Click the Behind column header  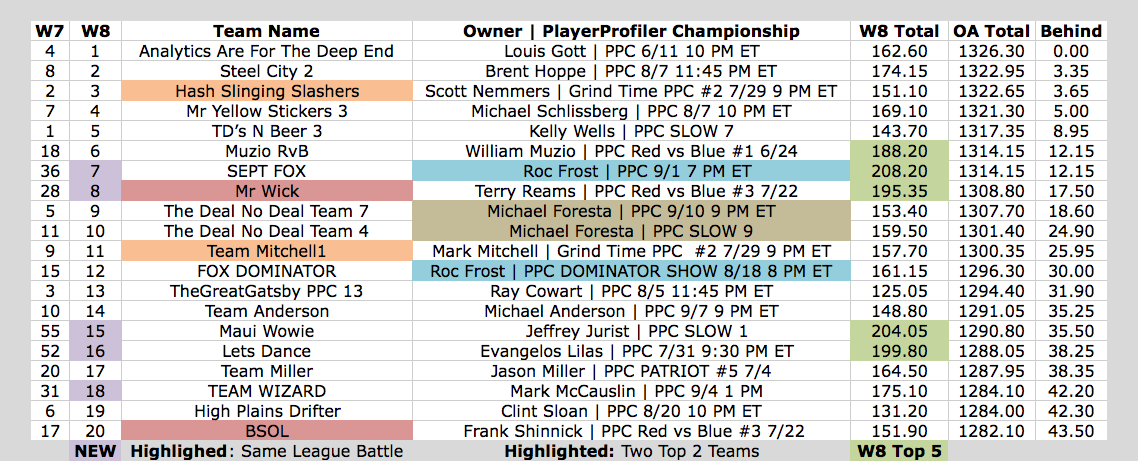pyautogui.click(x=1071, y=31)
